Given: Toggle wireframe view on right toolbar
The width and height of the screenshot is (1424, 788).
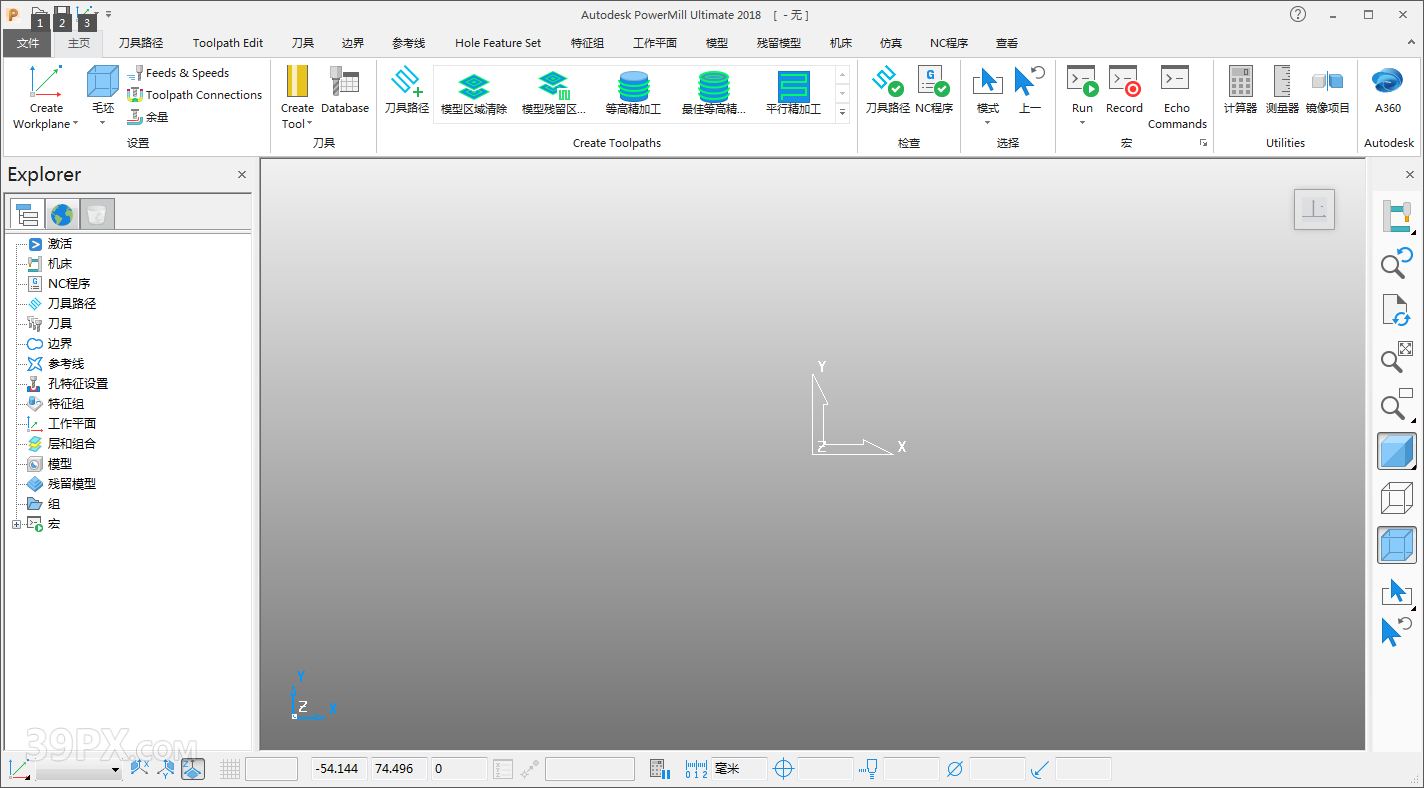Looking at the screenshot, I should [1396, 498].
